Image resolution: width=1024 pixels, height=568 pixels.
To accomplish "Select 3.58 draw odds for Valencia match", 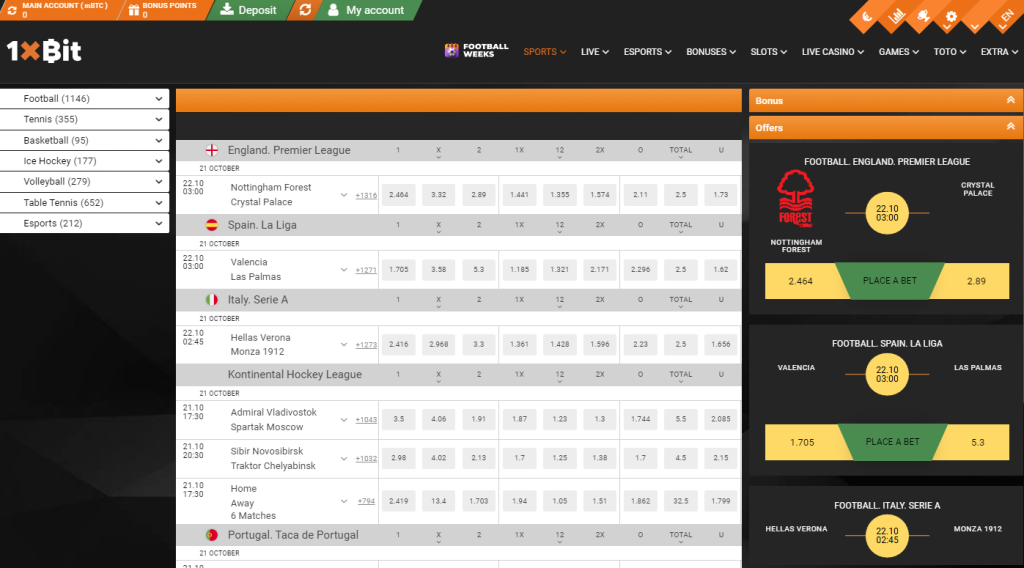I will click(439, 270).
